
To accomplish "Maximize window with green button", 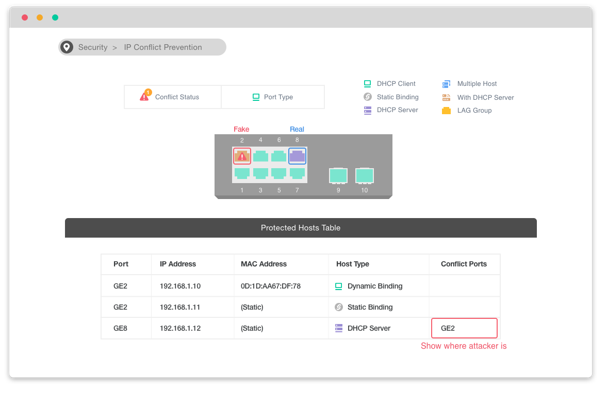I will tap(55, 17).
